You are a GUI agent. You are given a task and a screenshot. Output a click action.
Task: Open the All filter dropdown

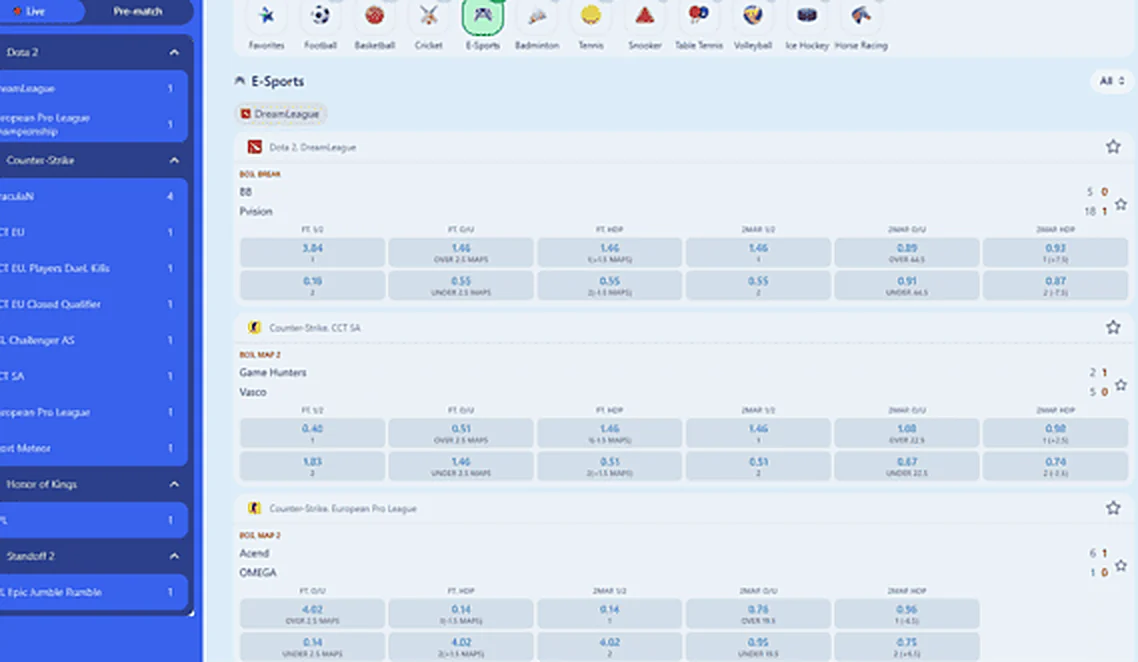(x=1111, y=81)
